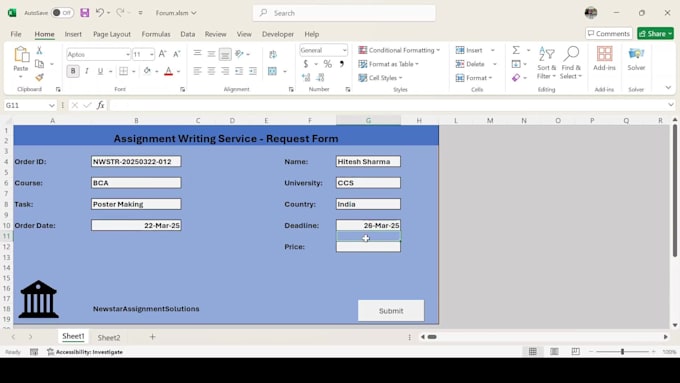Launch the Solver tool
Screen dimensions: 680x383
[x=636, y=59]
